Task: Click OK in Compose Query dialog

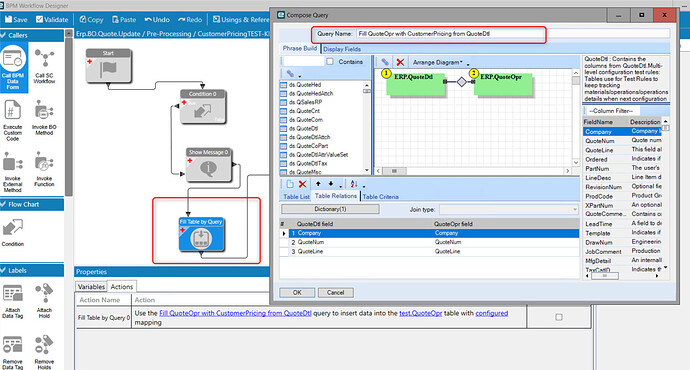Action: [297, 292]
